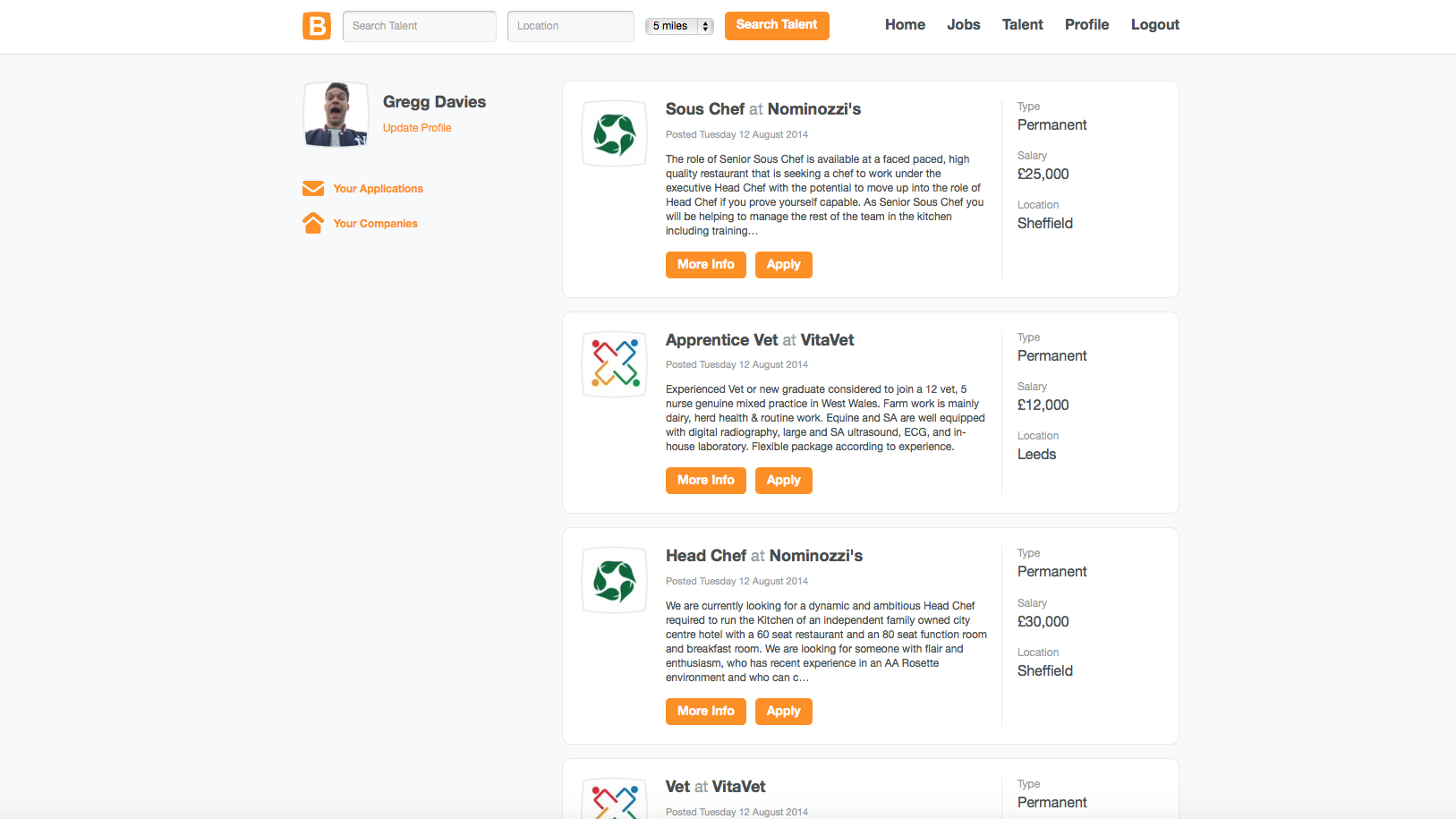Click the orange B site logo
The width and height of the screenshot is (1456, 819).
point(317,26)
